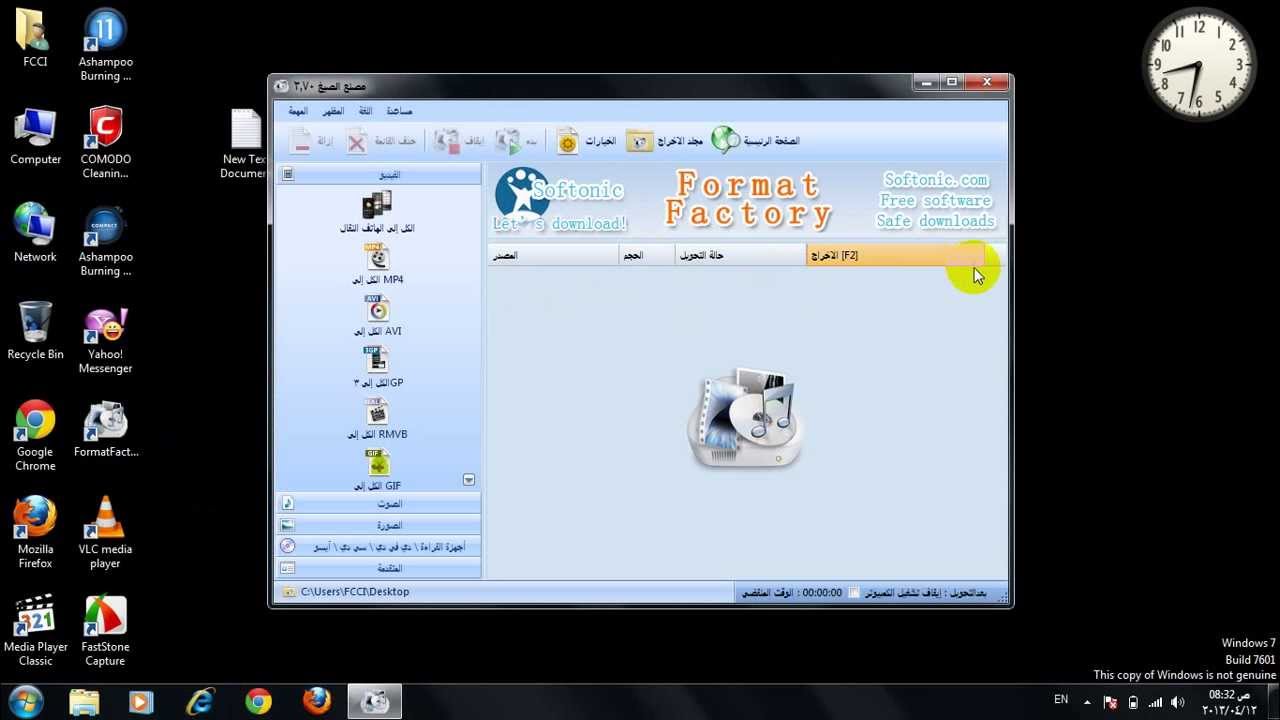Open the Network desktop icon
The width and height of the screenshot is (1280, 720).
click(x=35, y=233)
